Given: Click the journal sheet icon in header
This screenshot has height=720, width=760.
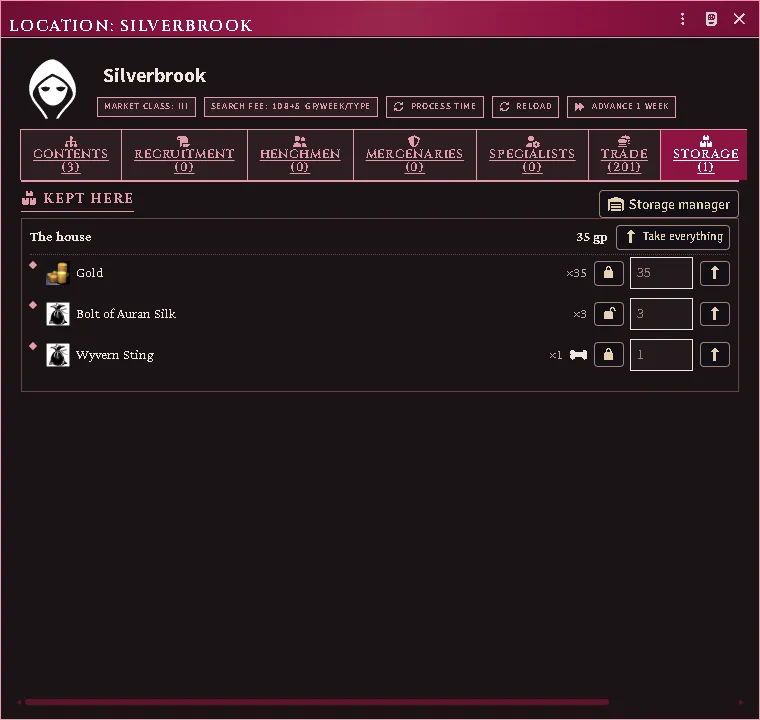Looking at the screenshot, I should pyautogui.click(x=711, y=19).
